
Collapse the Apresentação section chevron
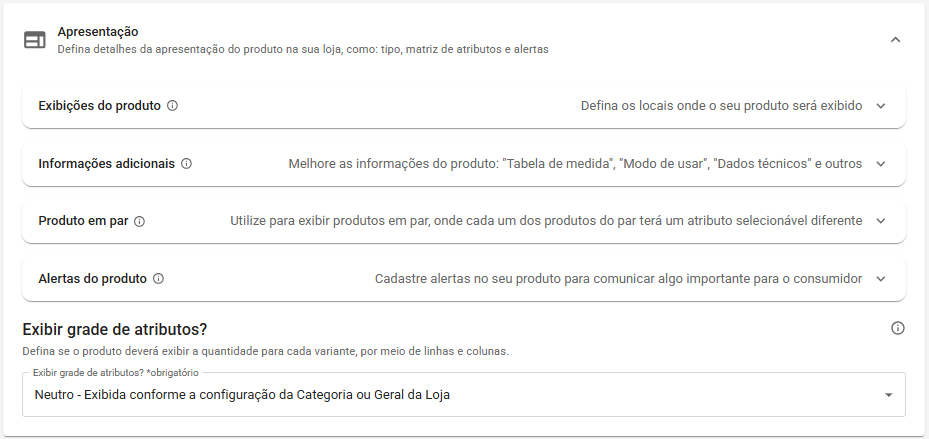895,40
